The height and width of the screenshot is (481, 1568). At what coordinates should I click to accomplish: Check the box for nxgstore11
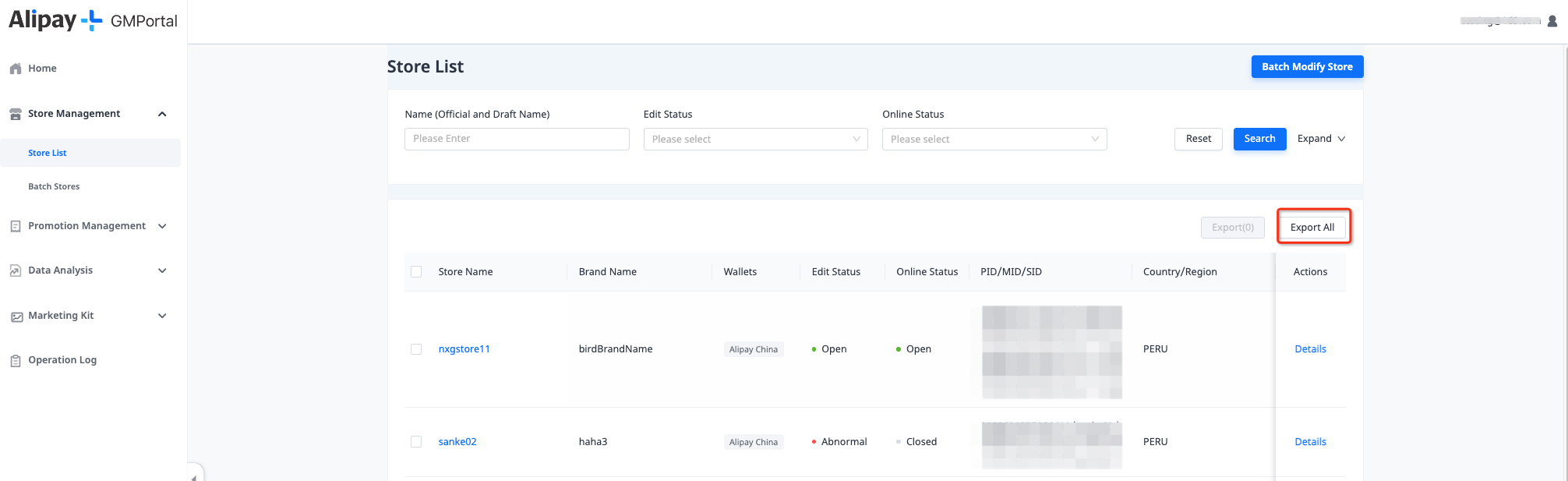point(416,349)
